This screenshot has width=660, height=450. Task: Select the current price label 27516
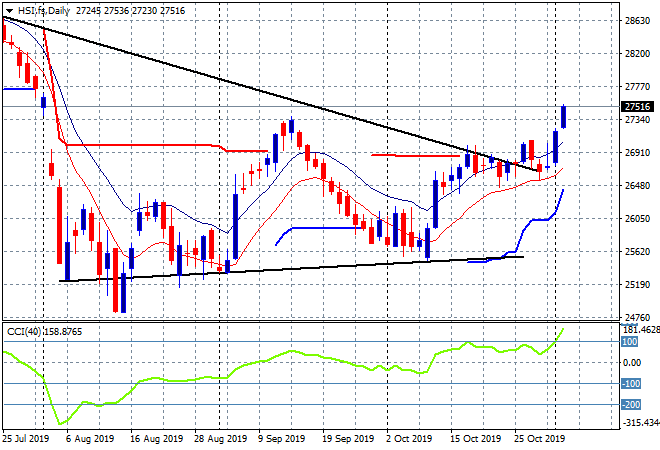coord(637,107)
